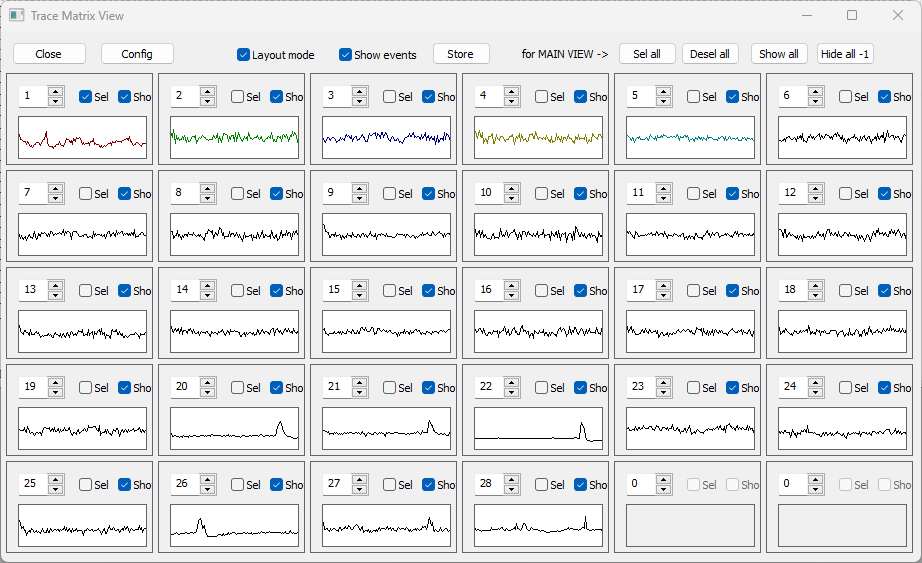The height and width of the screenshot is (563, 922).
Task: Click the red trace 1 plot thumbnail
Action: (82, 137)
